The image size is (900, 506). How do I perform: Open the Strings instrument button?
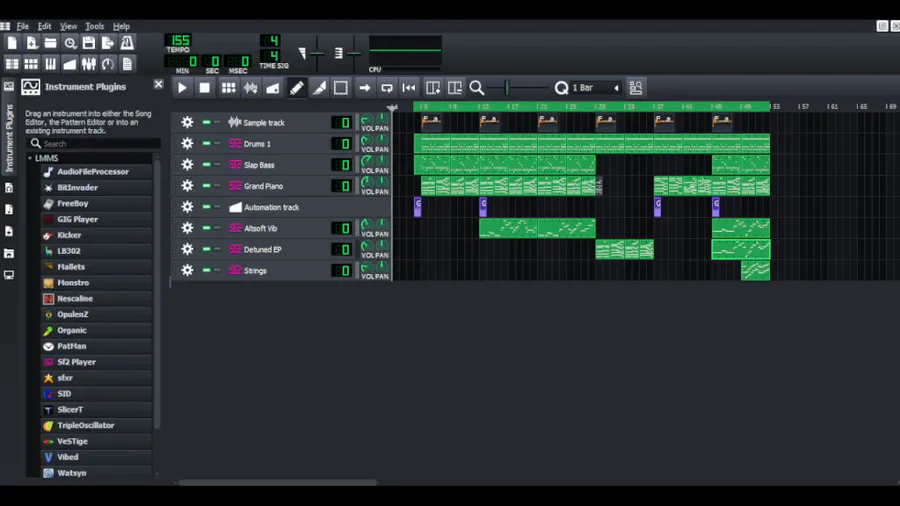coord(278,270)
